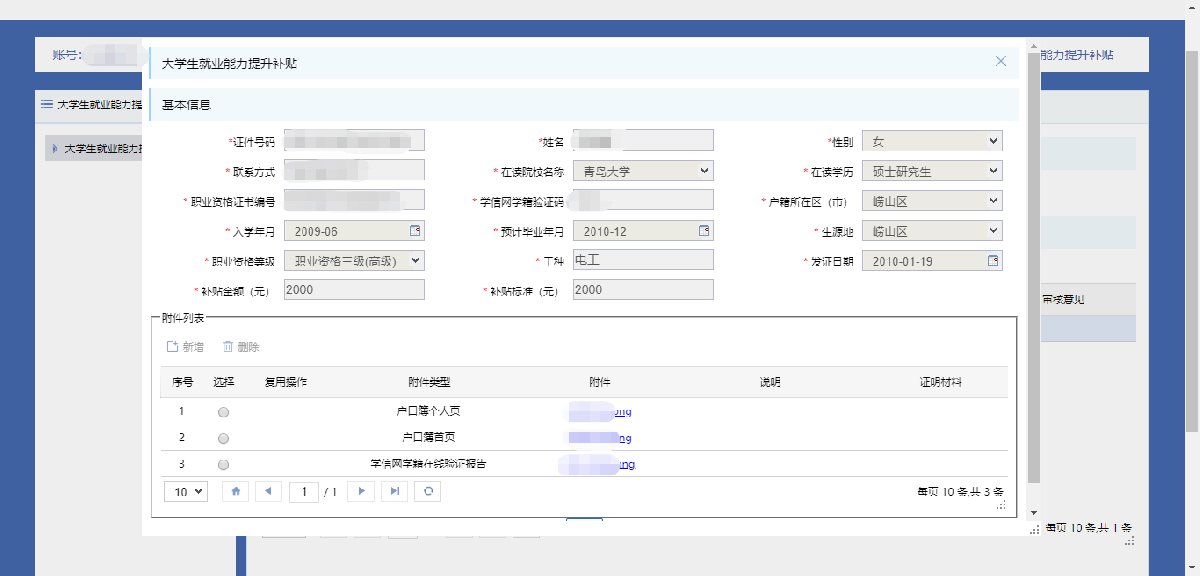Expand the 在读院校名称 dropdown
Screen dimensions: 1200x576
pos(643,171)
